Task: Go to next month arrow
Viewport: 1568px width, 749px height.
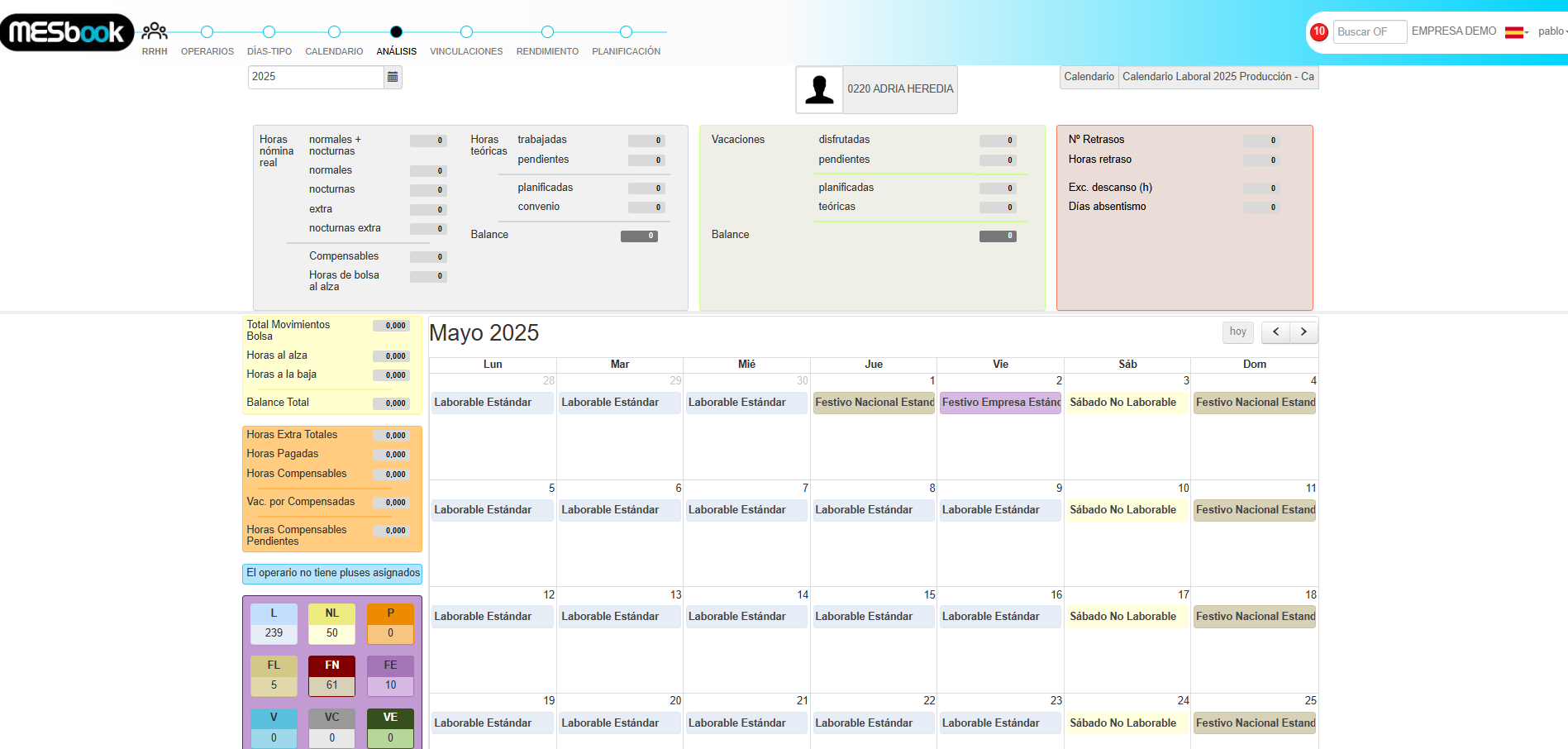Action: (x=1303, y=332)
